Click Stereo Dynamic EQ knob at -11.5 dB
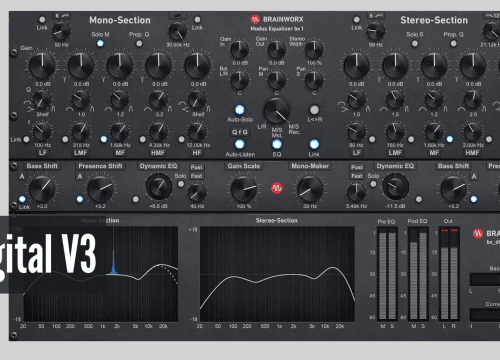 [396, 187]
